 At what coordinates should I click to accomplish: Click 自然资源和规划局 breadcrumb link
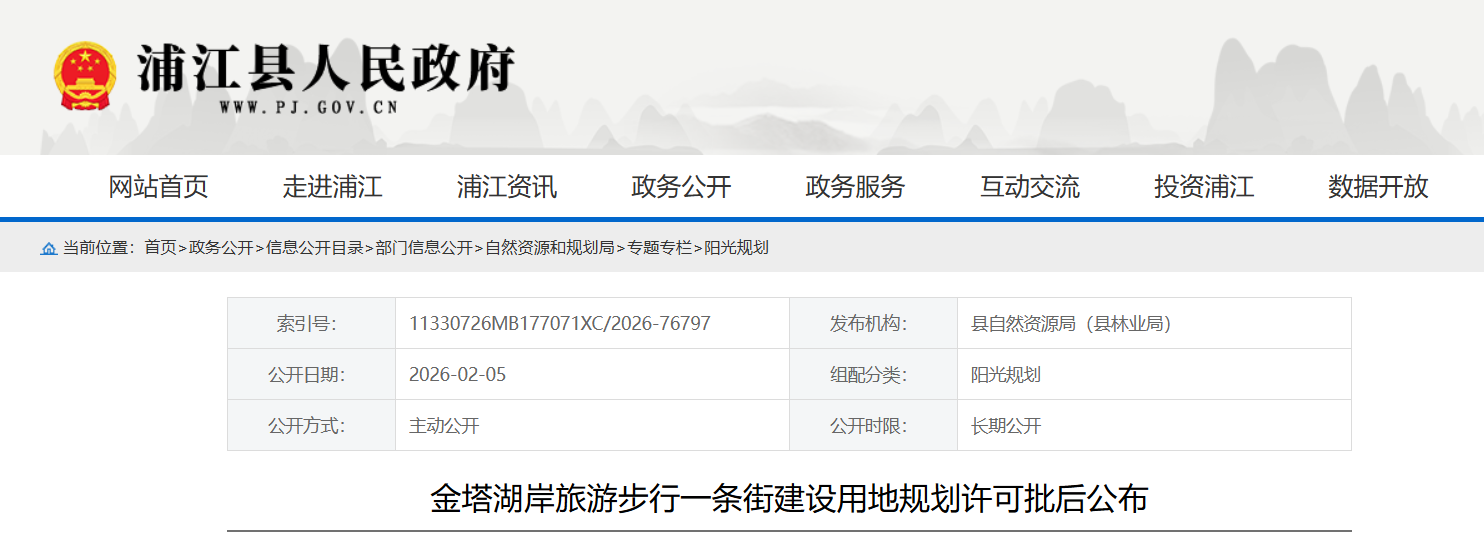click(x=549, y=248)
